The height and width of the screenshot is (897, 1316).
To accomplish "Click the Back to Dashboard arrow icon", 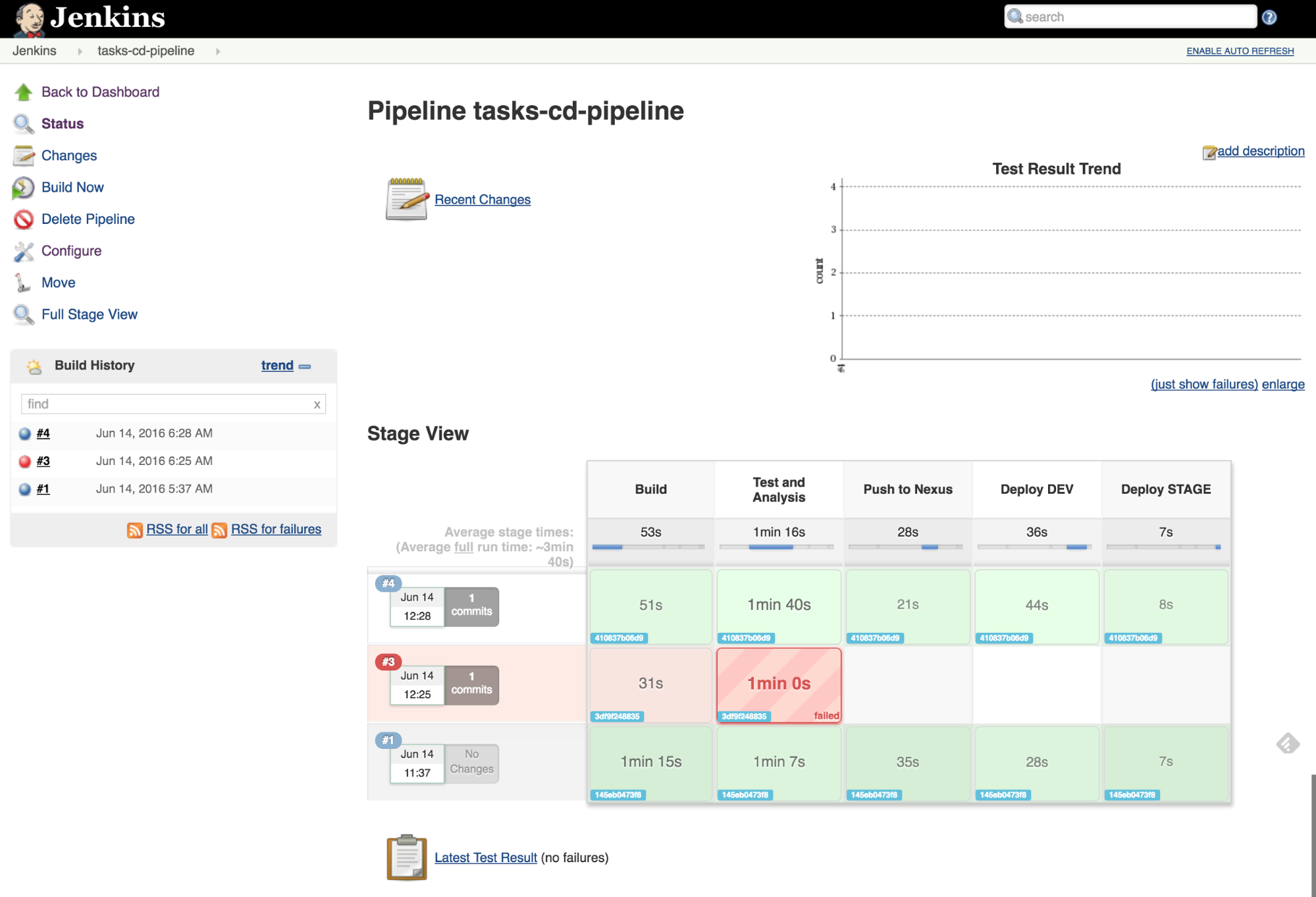I will click(x=24, y=92).
